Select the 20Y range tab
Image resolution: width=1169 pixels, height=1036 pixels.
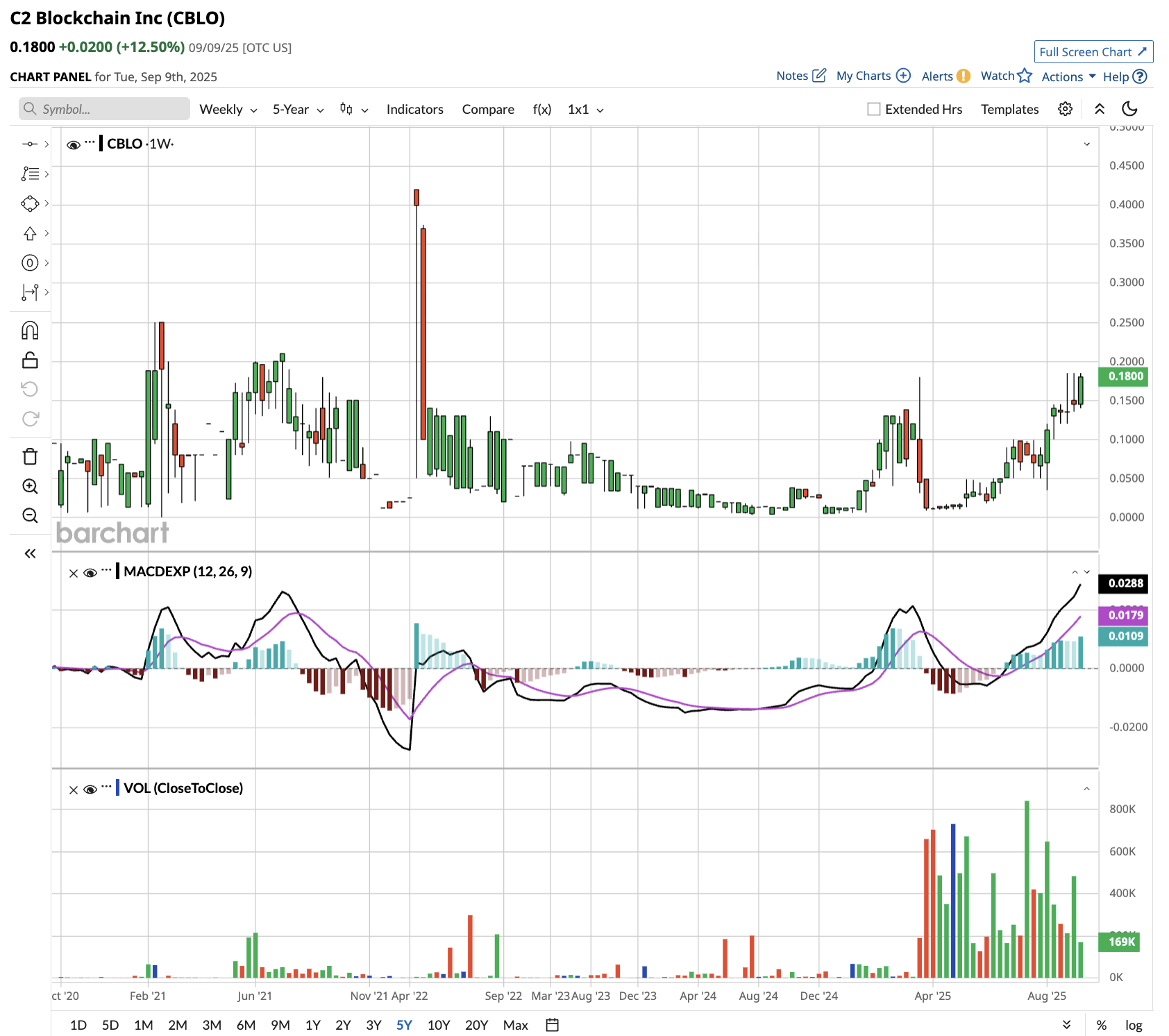pyautogui.click(x=477, y=1025)
